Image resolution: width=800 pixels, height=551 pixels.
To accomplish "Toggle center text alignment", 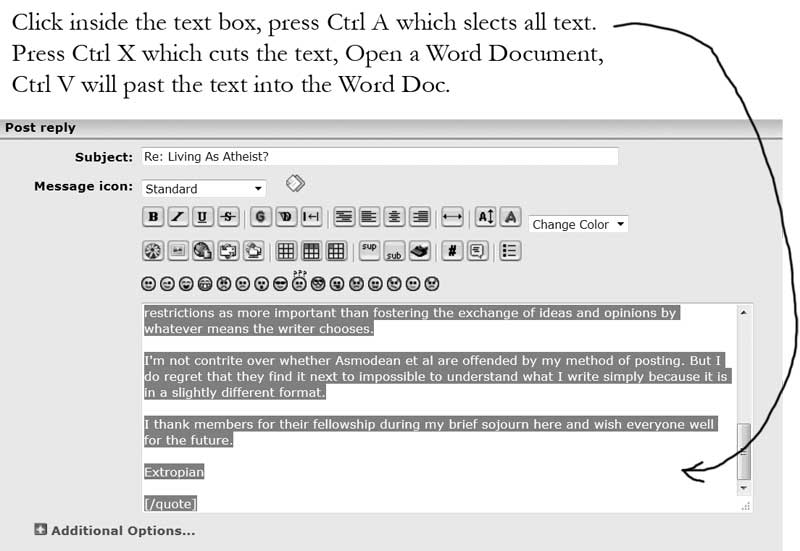I will (395, 216).
